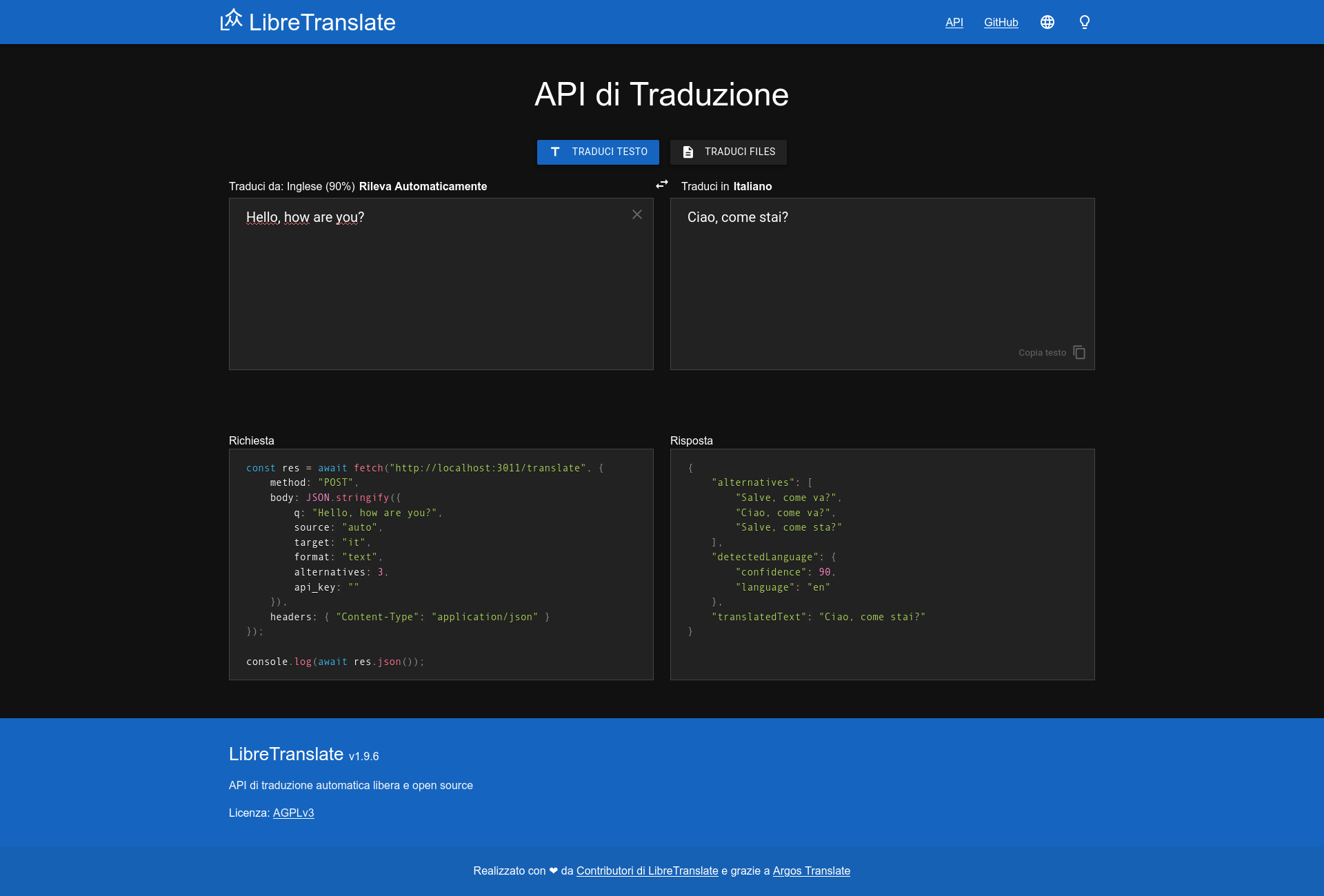Open the language globe menu
Viewport: 1324px width, 896px height.
1047,22
